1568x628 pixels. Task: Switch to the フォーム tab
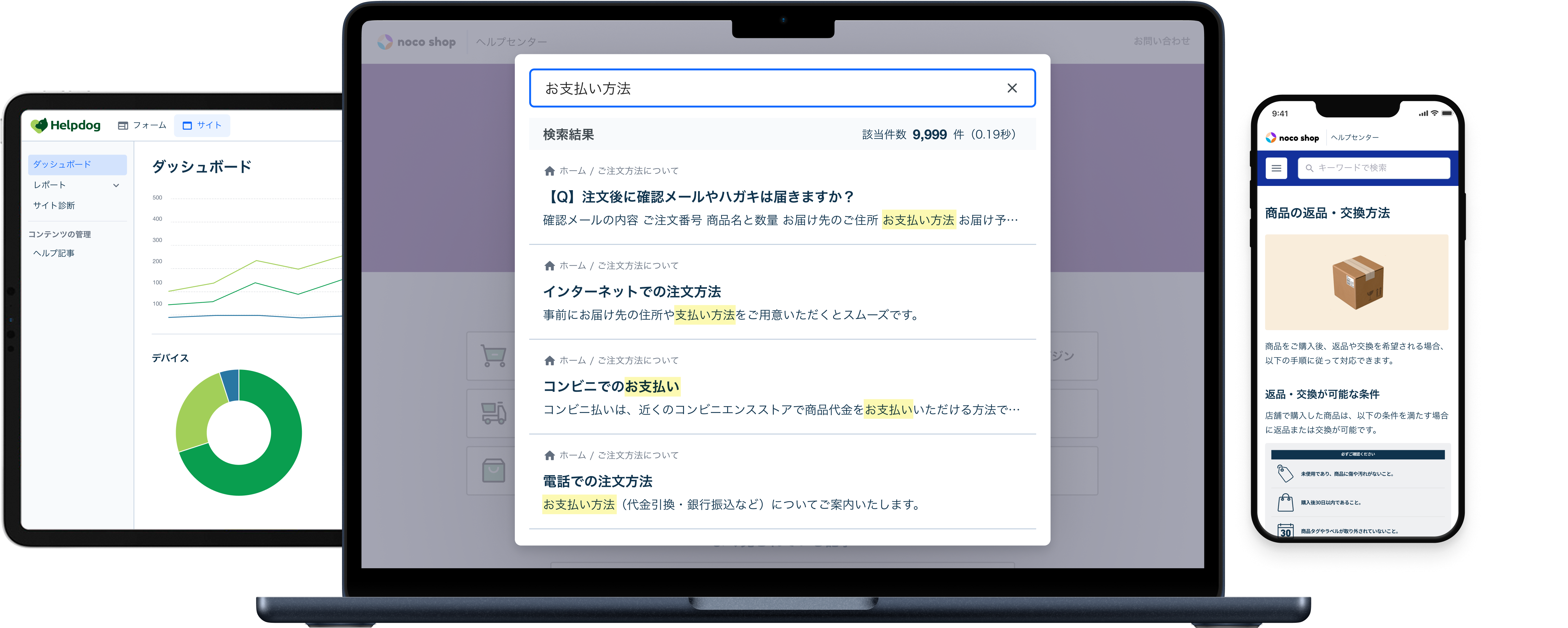[x=142, y=125]
